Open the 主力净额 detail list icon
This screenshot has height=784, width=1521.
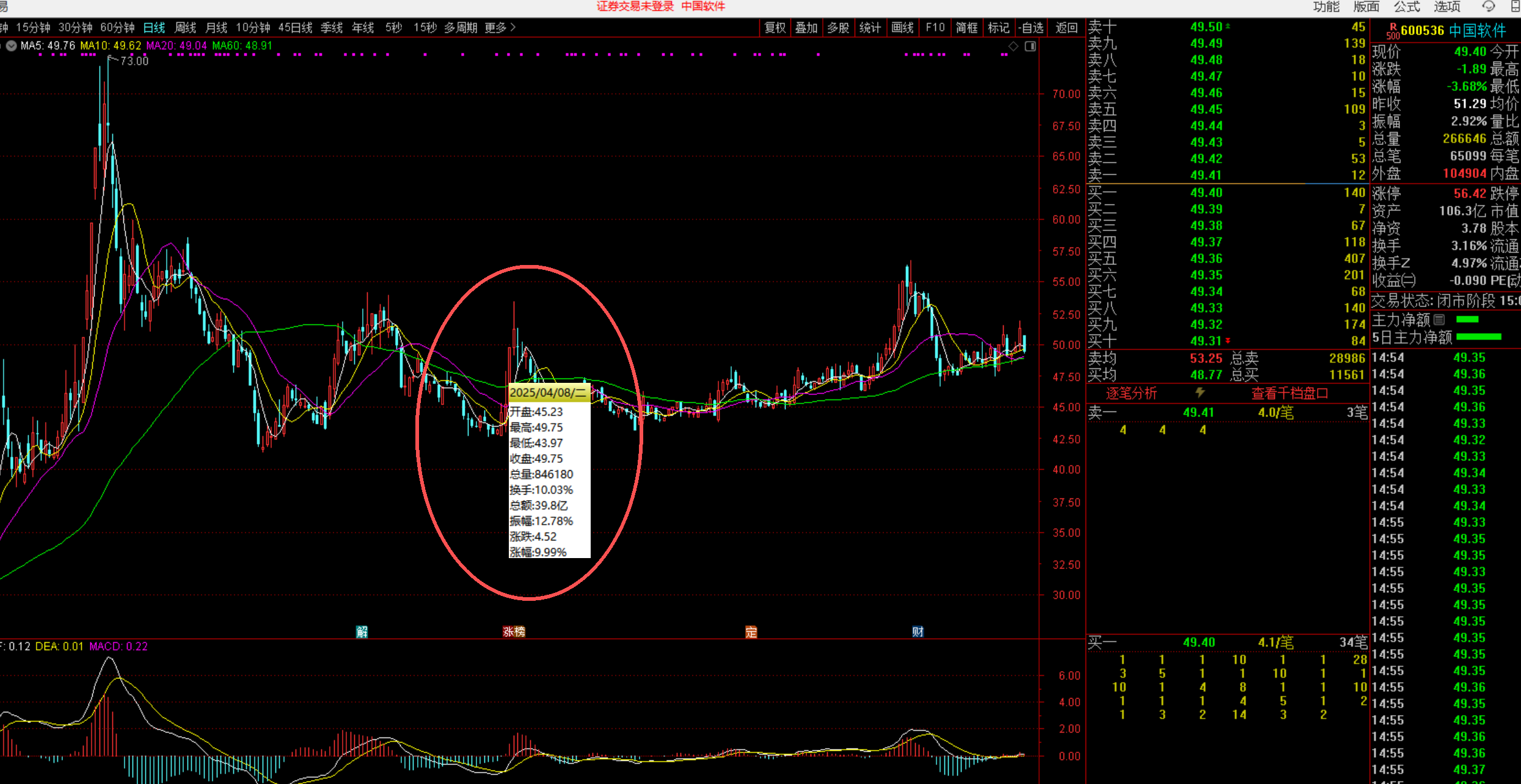pos(1439,319)
